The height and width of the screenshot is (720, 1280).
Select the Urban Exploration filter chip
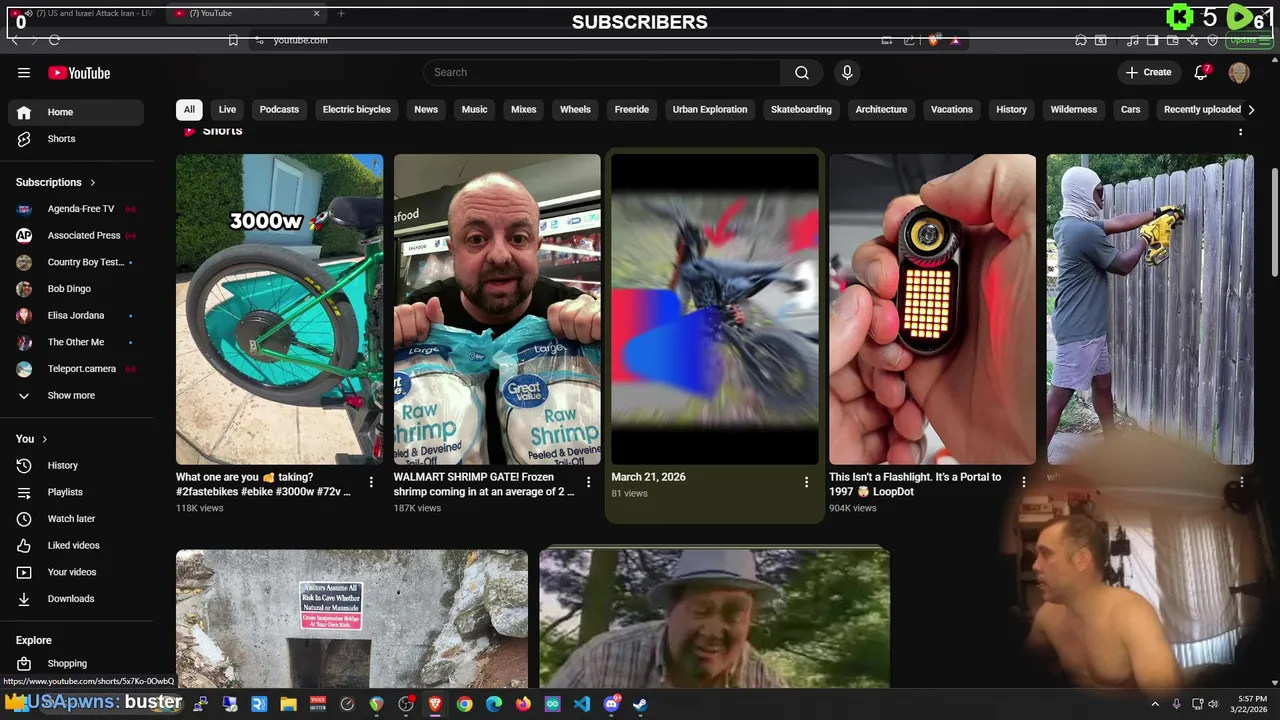click(710, 110)
